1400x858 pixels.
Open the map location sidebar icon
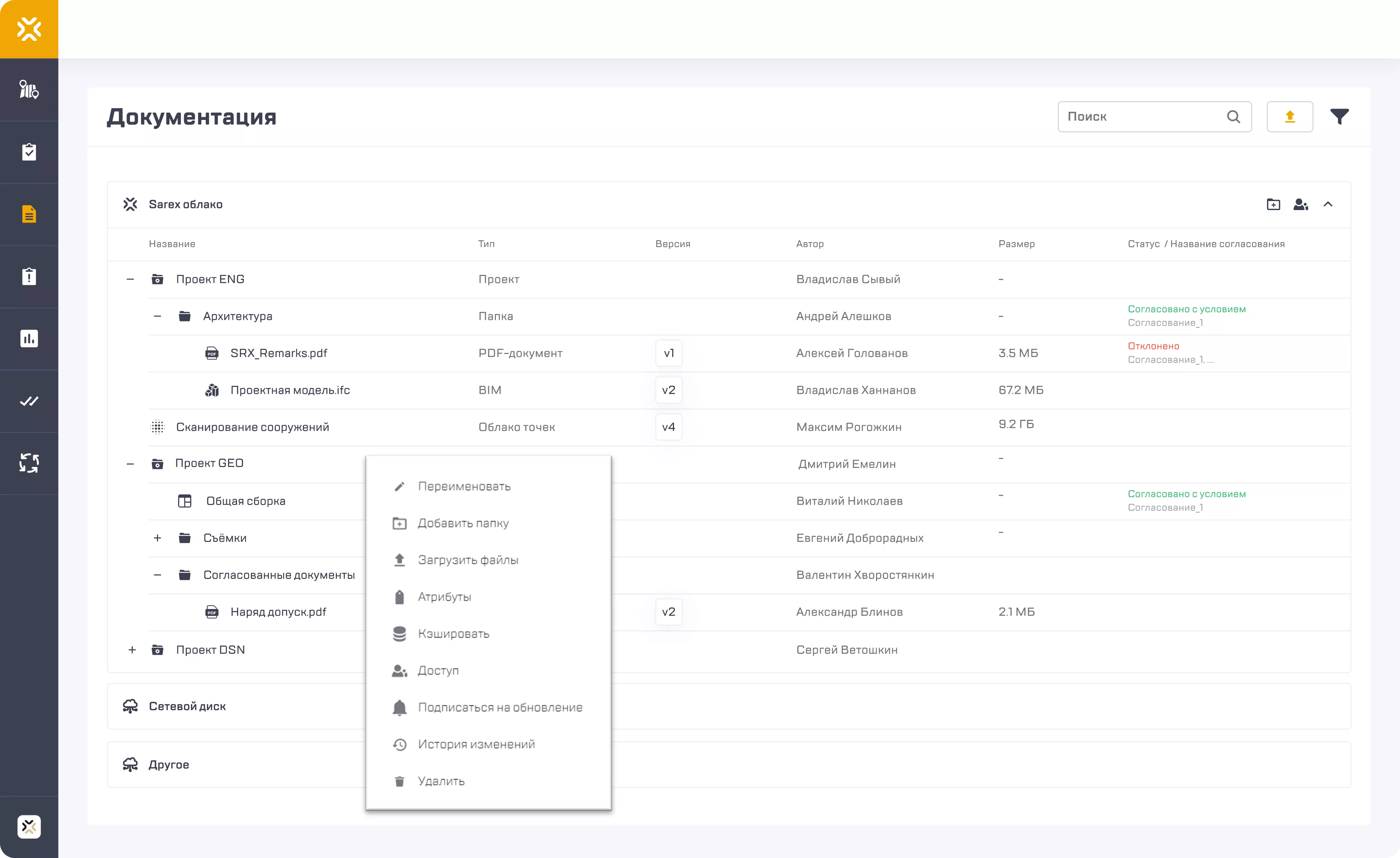point(29,90)
